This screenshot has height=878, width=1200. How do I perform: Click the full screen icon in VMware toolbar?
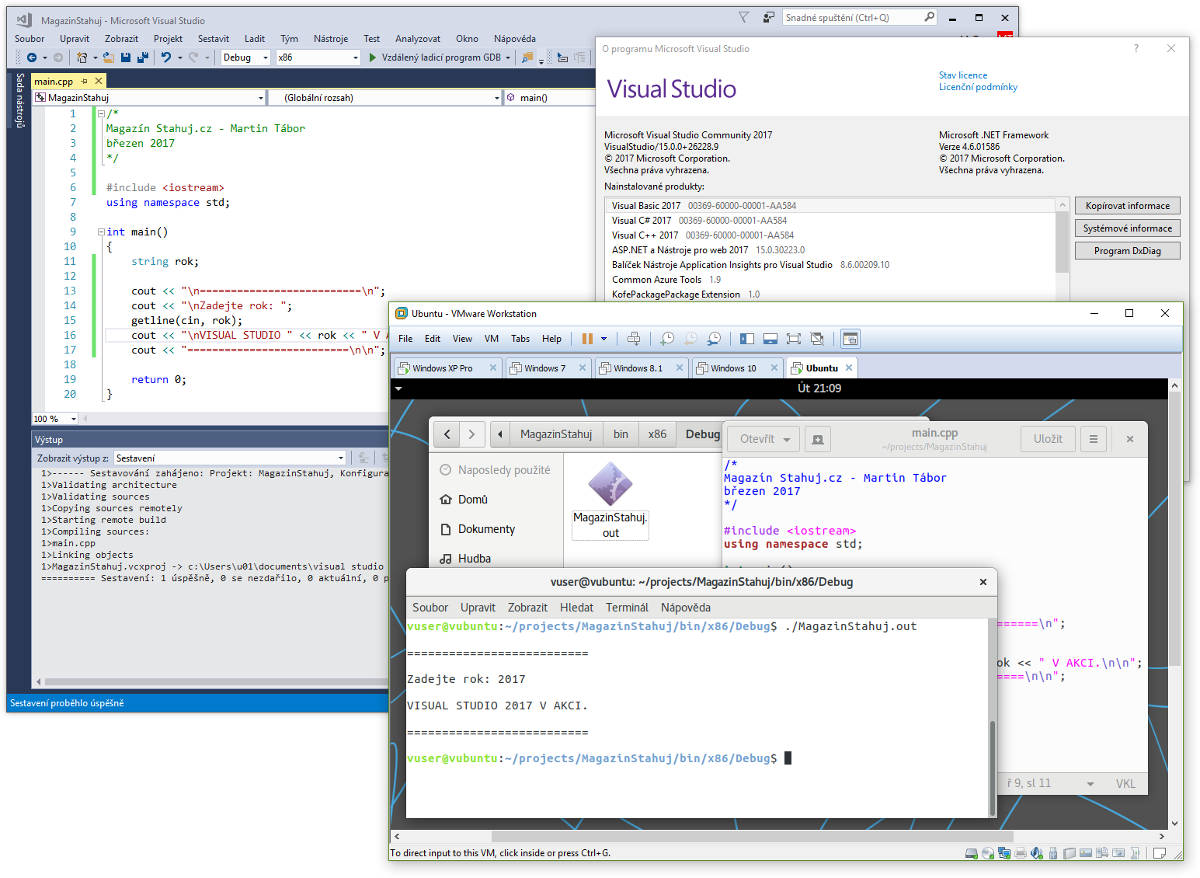click(794, 338)
